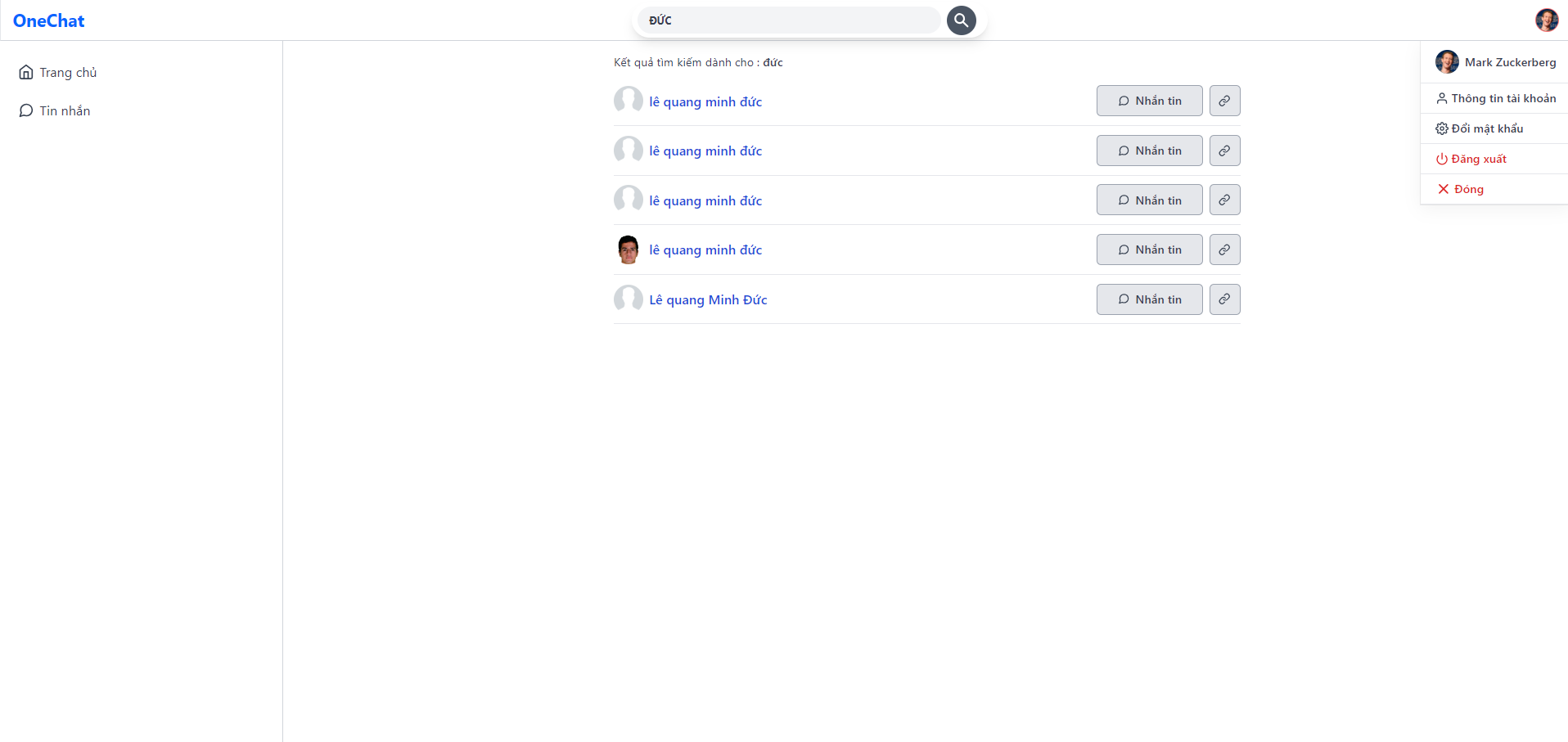Click Nhắn tin for first result
Viewport: 1568px width, 742px height.
[1149, 101]
